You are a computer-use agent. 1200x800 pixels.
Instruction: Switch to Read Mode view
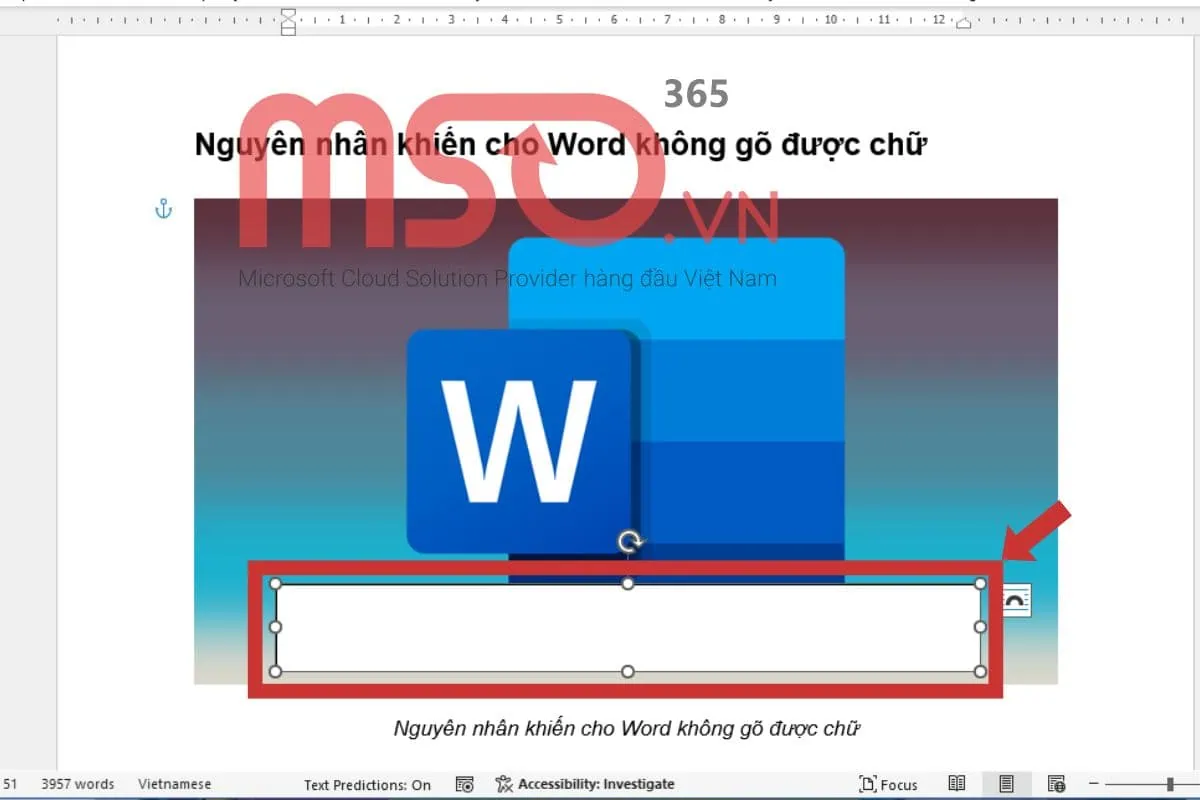[957, 783]
